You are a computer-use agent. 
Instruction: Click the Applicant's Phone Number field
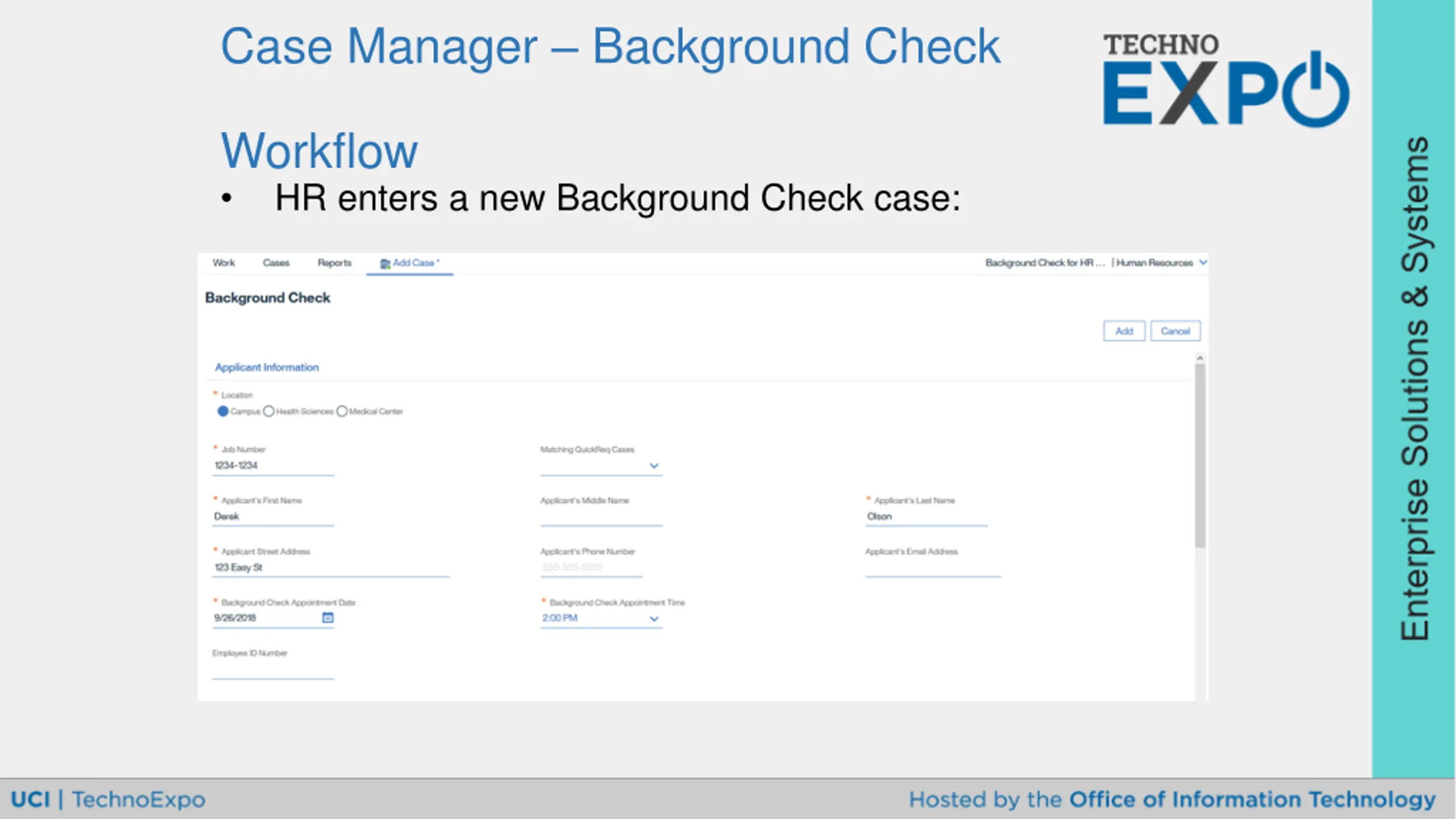(x=591, y=568)
